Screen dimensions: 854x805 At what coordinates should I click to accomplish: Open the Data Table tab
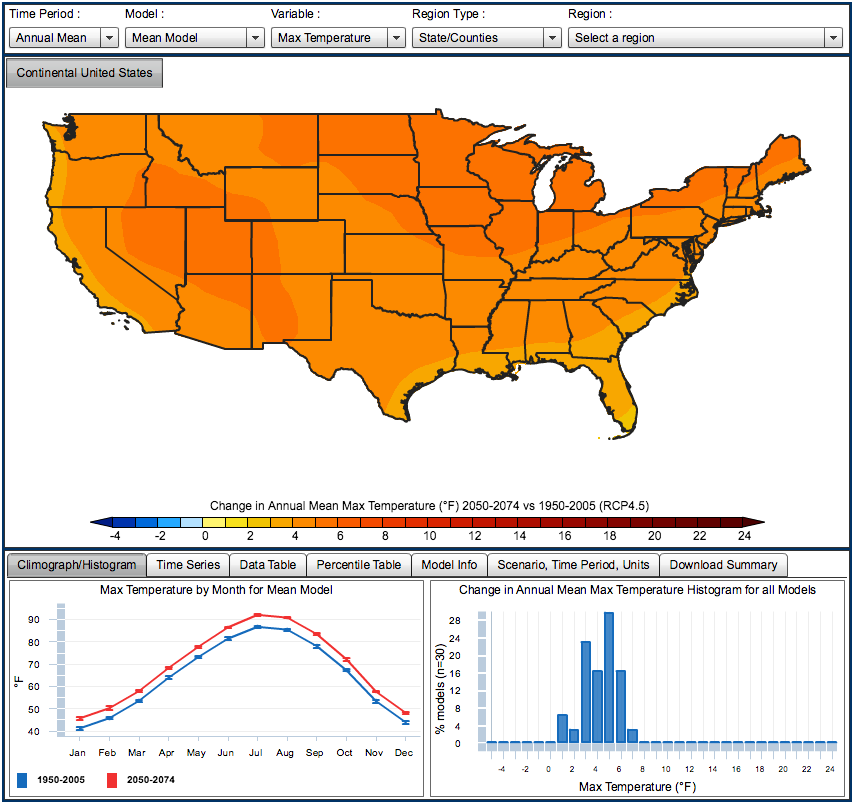tap(267, 565)
